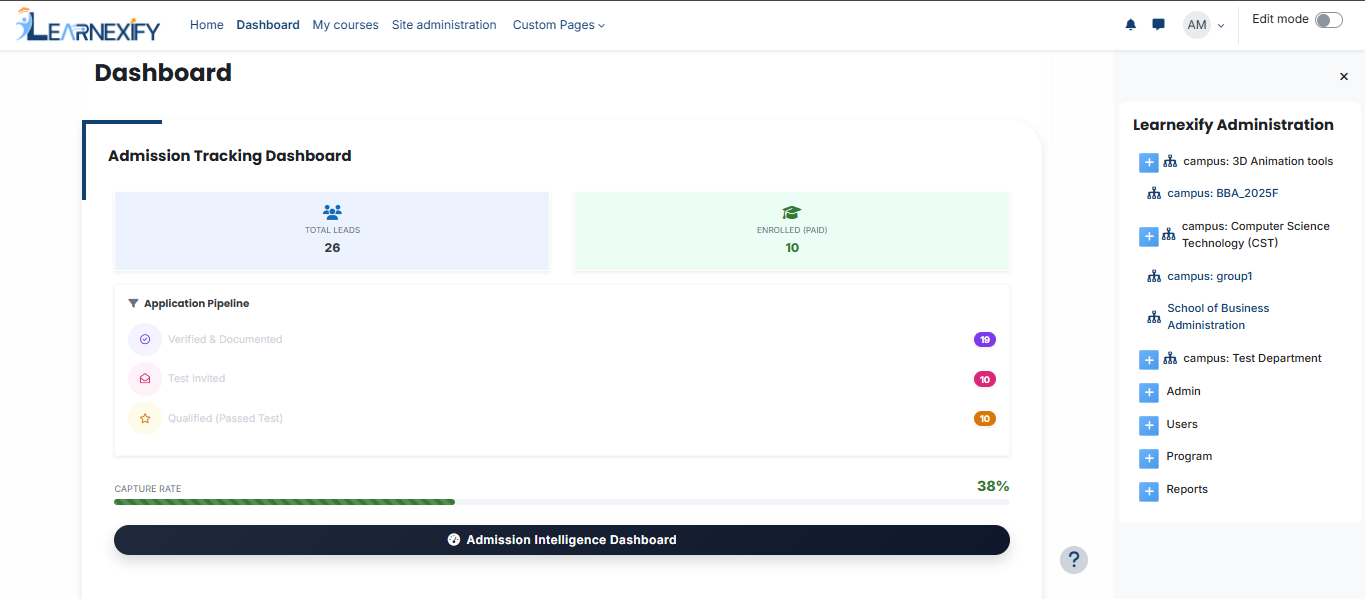
Task: Expand the campus: 3D Animation tools node
Action: coord(1149,162)
